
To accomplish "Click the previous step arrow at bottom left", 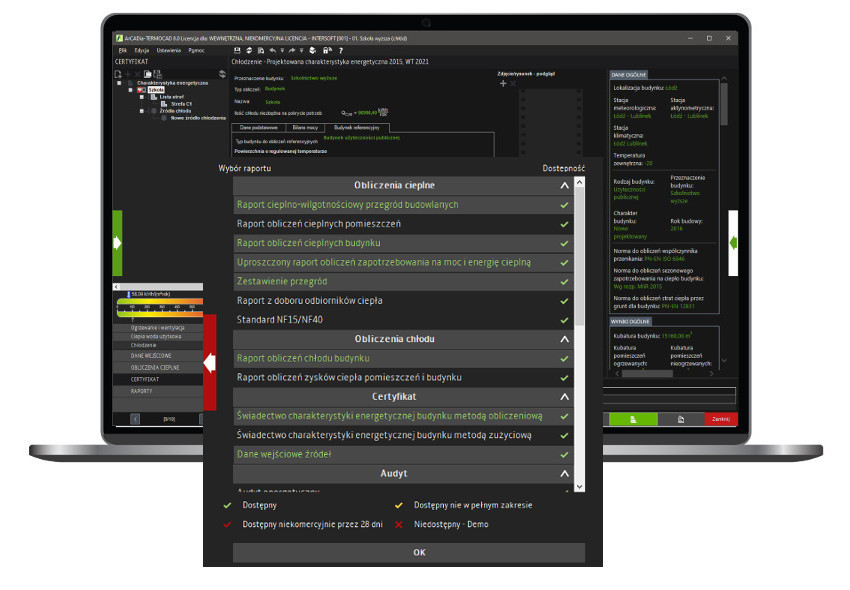I will (136, 419).
